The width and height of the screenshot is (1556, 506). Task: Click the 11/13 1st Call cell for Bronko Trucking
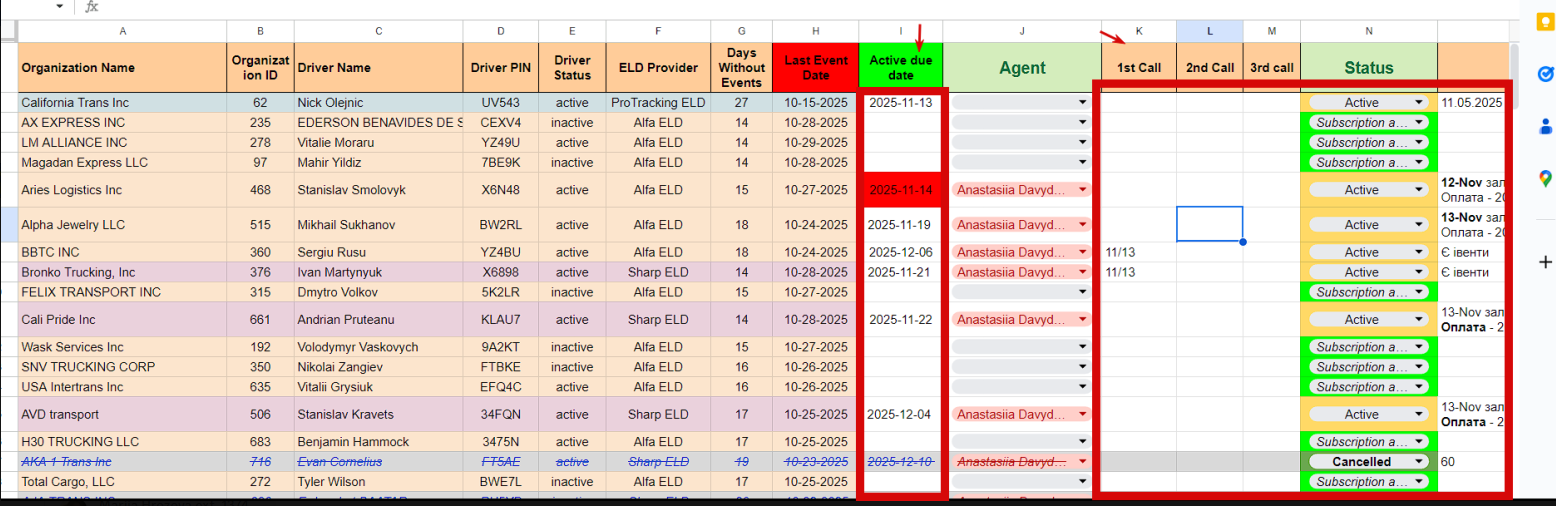tap(1139, 272)
